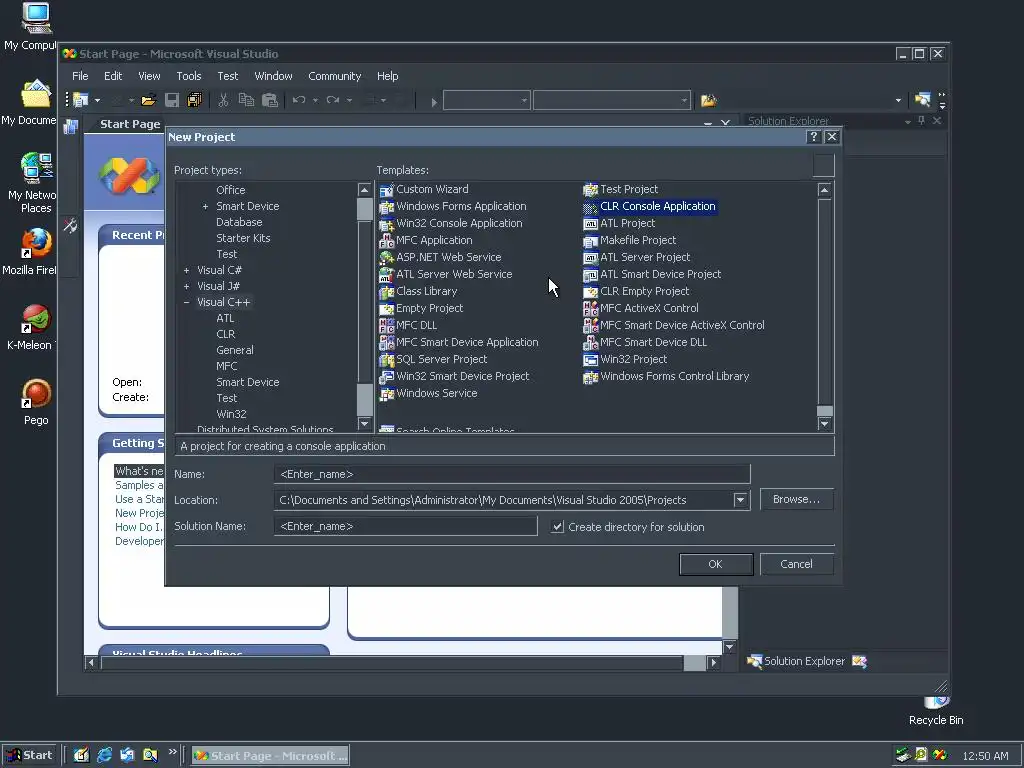Viewport: 1024px width, 768px height.
Task: Select the ASP.NET Web Service template
Action: tap(440, 257)
